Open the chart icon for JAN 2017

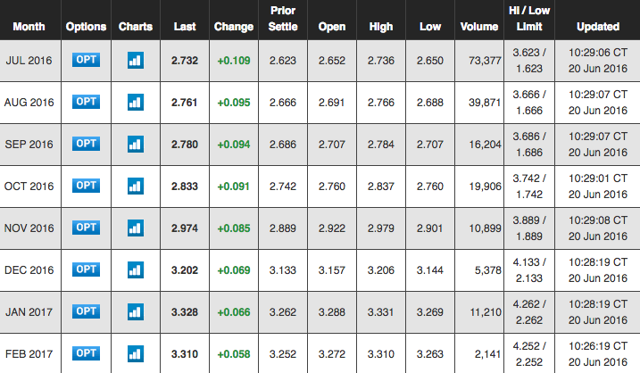(136, 312)
